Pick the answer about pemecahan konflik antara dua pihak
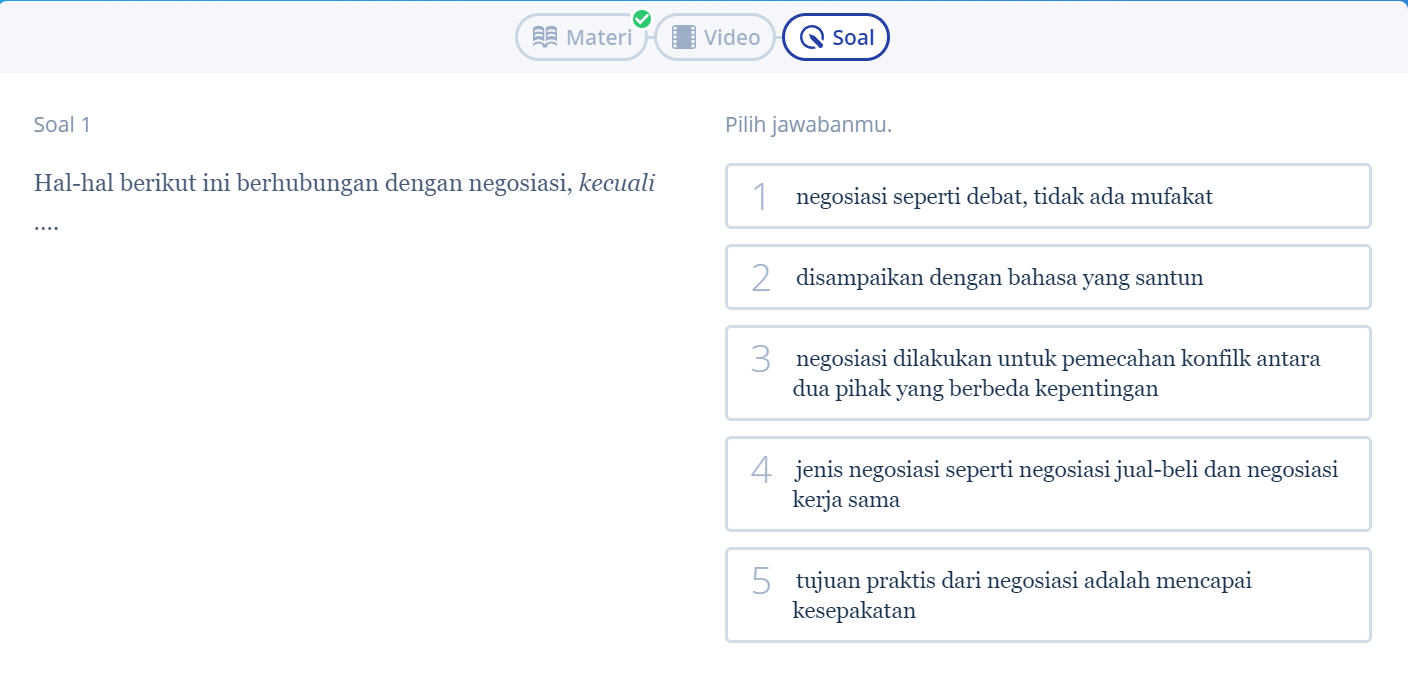The width and height of the screenshot is (1408, 691). pyautogui.click(x=1048, y=373)
